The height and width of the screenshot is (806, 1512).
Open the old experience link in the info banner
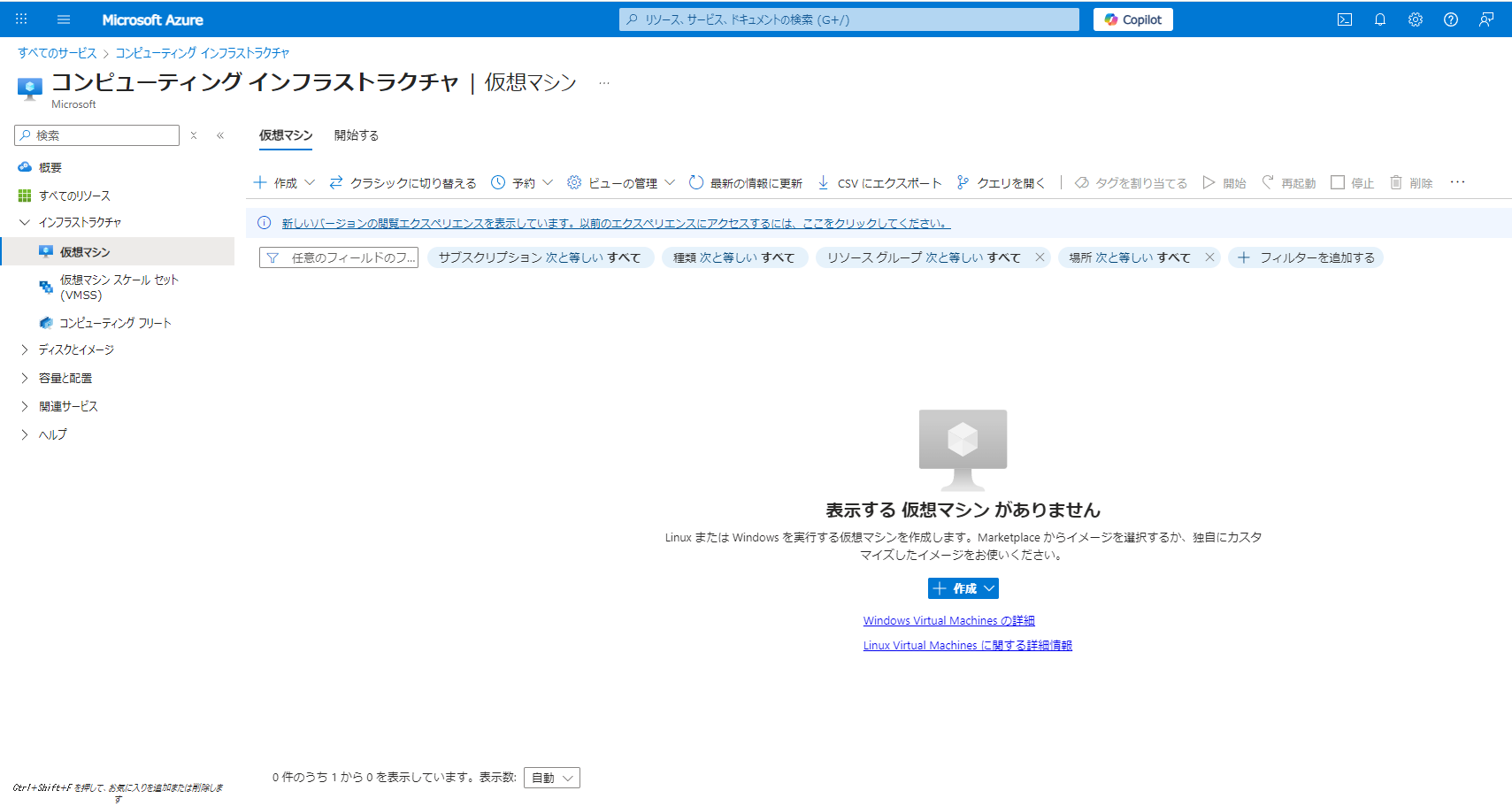(x=616, y=223)
